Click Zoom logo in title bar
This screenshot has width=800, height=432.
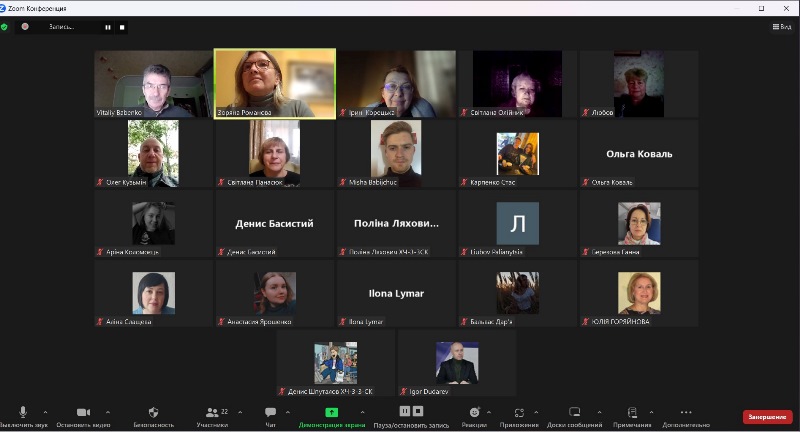coord(3,8)
